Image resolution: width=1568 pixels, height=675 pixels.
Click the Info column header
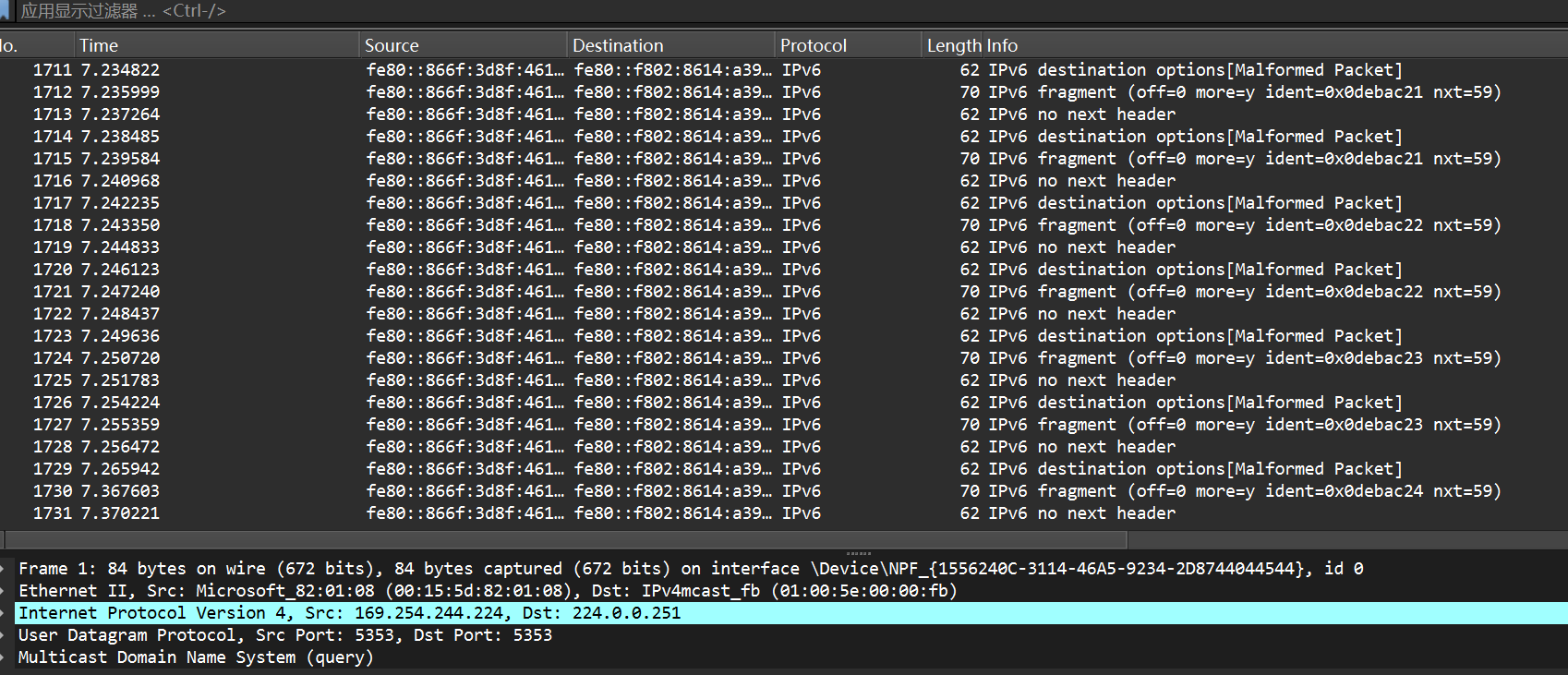[x=1003, y=45]
